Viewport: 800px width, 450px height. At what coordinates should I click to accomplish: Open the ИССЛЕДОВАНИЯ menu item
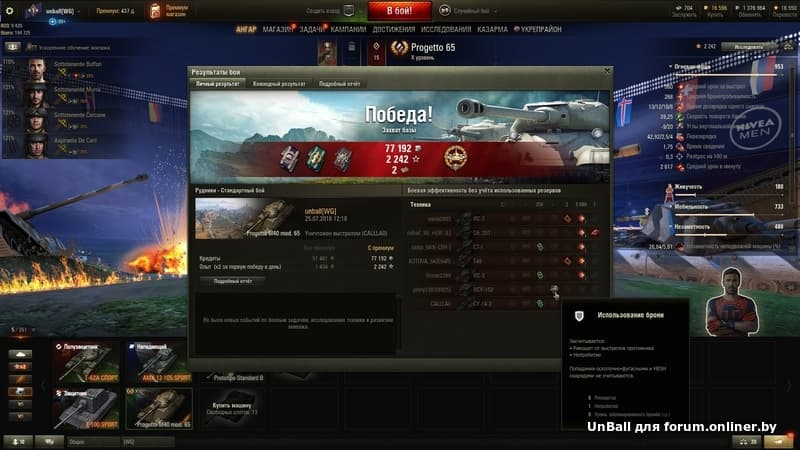click(446, 30)
